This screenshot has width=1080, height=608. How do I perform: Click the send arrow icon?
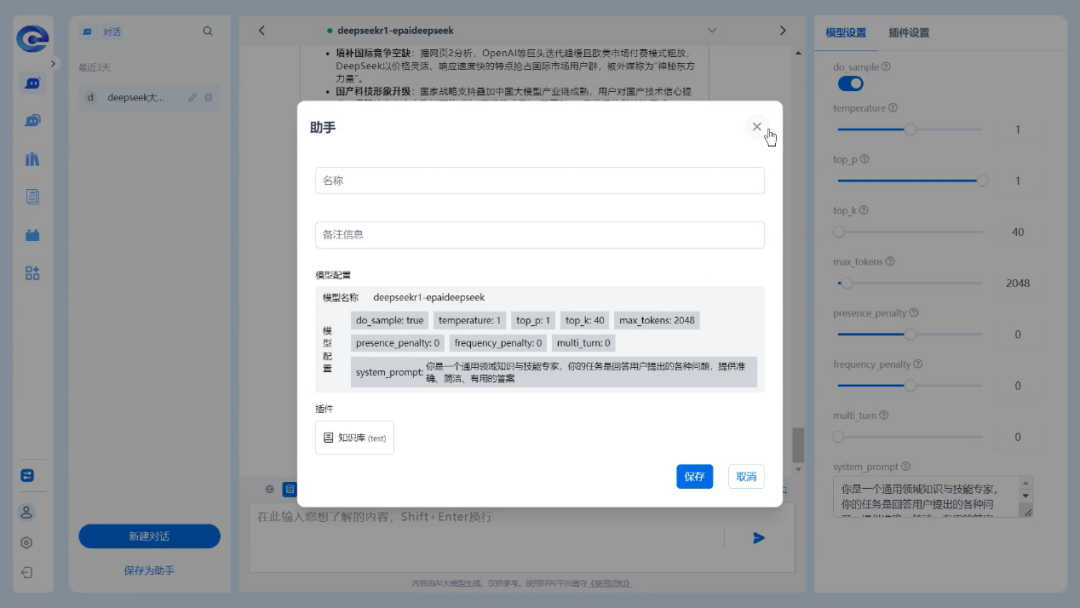759,538
